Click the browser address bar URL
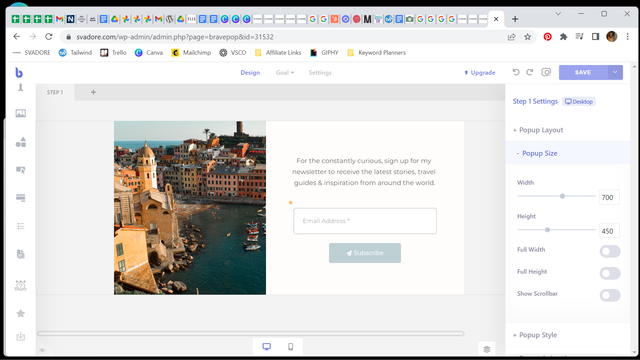This screenshot has height=360, width=640. [x=175, y=37]
